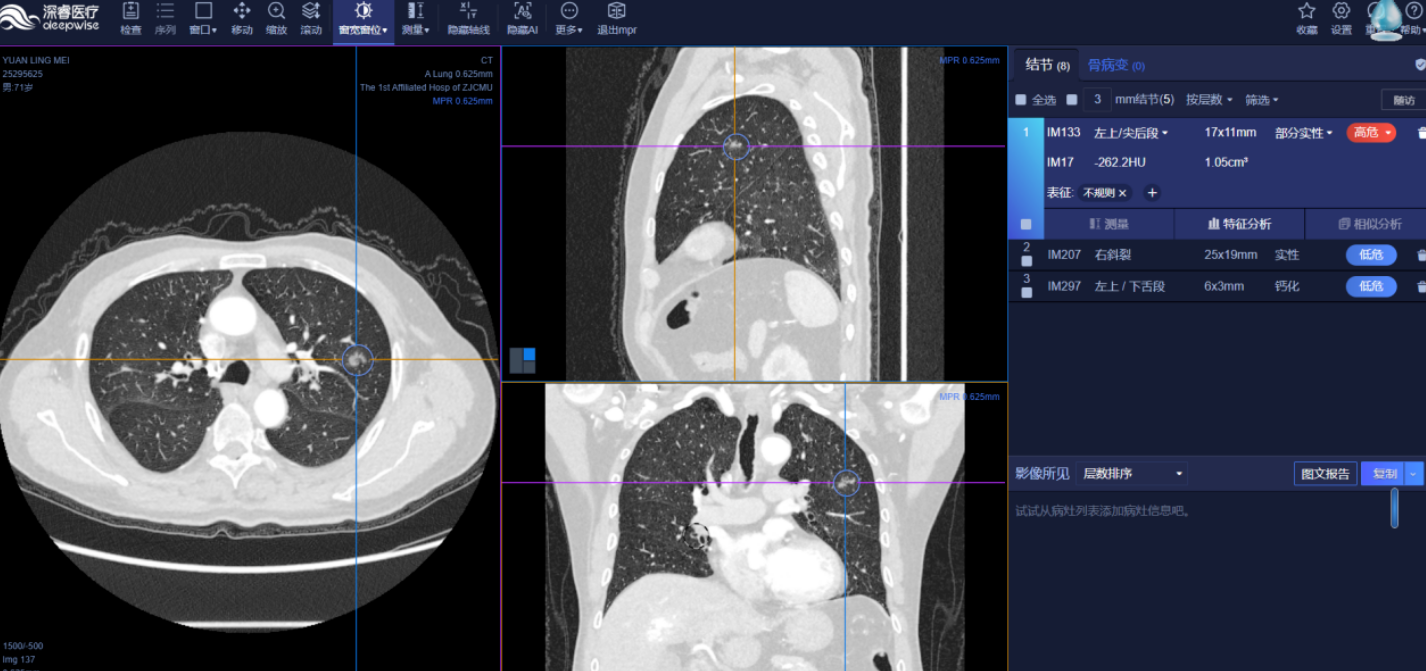Select the 缩放 (zoom) tool
Image resolution: width=1426 pixels, height=671 pixels.
(276, 18)
